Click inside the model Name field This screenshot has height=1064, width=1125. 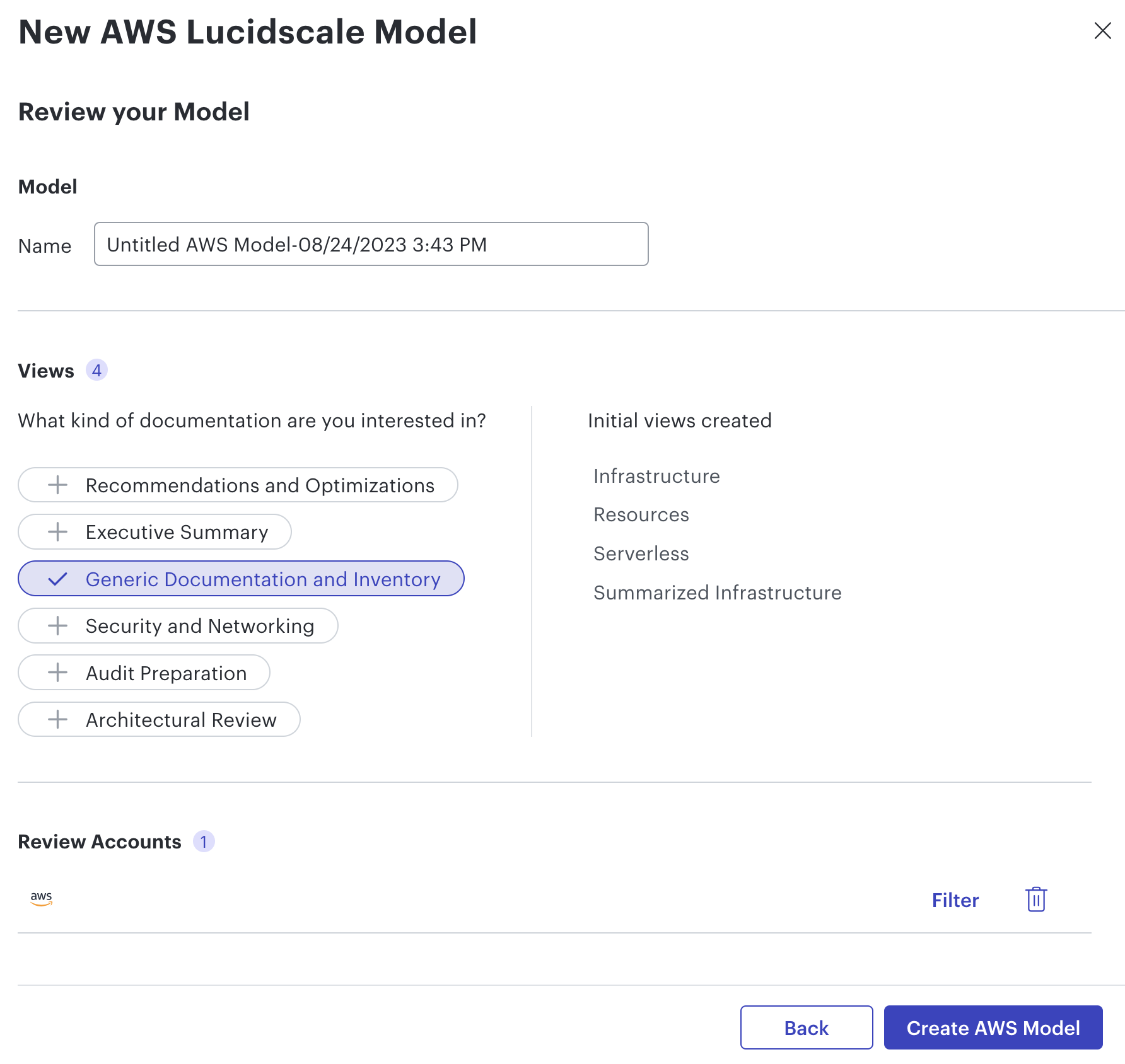371,244
